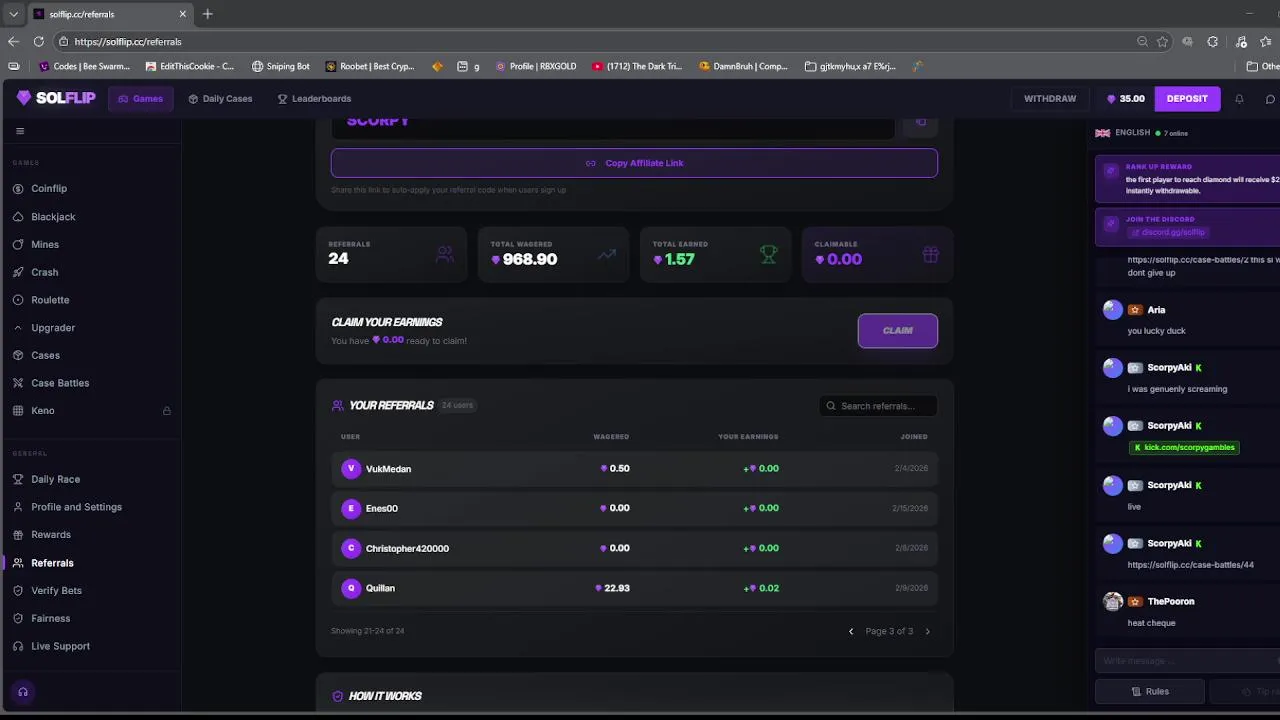Go to next referrals page

(x=927, y=631)
